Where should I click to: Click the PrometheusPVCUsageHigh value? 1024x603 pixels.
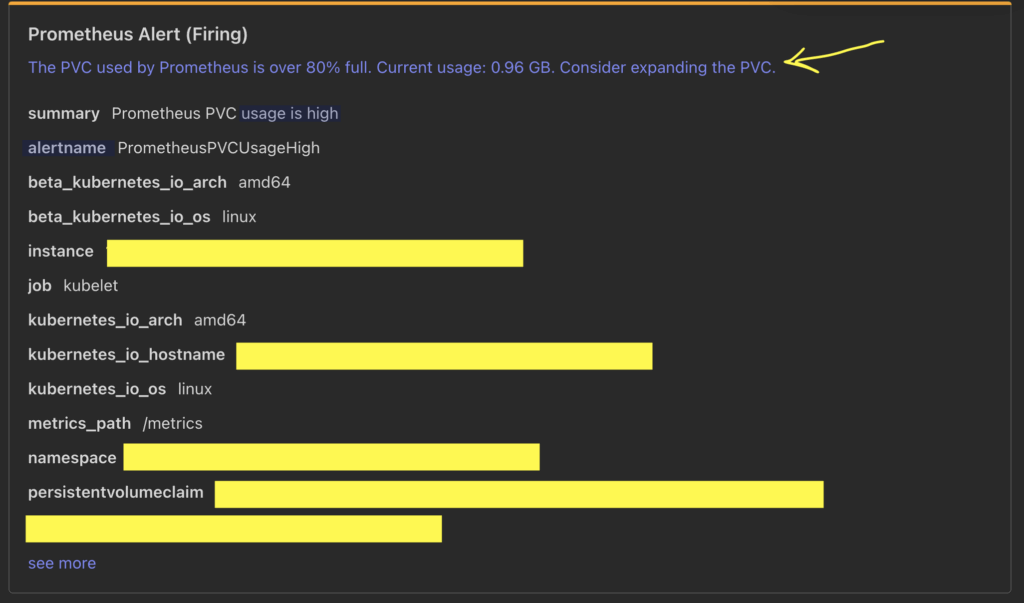pyautogui.click(x=219, y=148)
